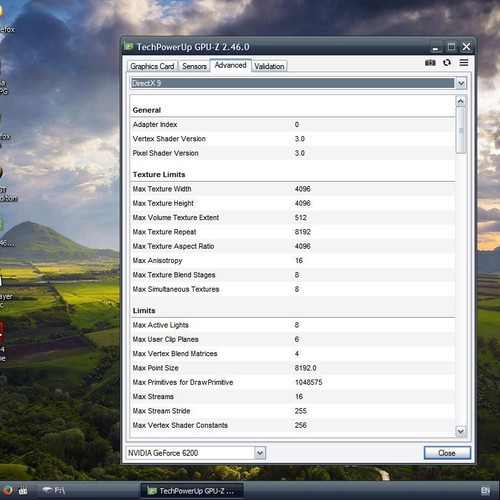Screen dimensions: 500x500
Task: Open the F:\ drive taskbar item
Action: coord(53,490)
